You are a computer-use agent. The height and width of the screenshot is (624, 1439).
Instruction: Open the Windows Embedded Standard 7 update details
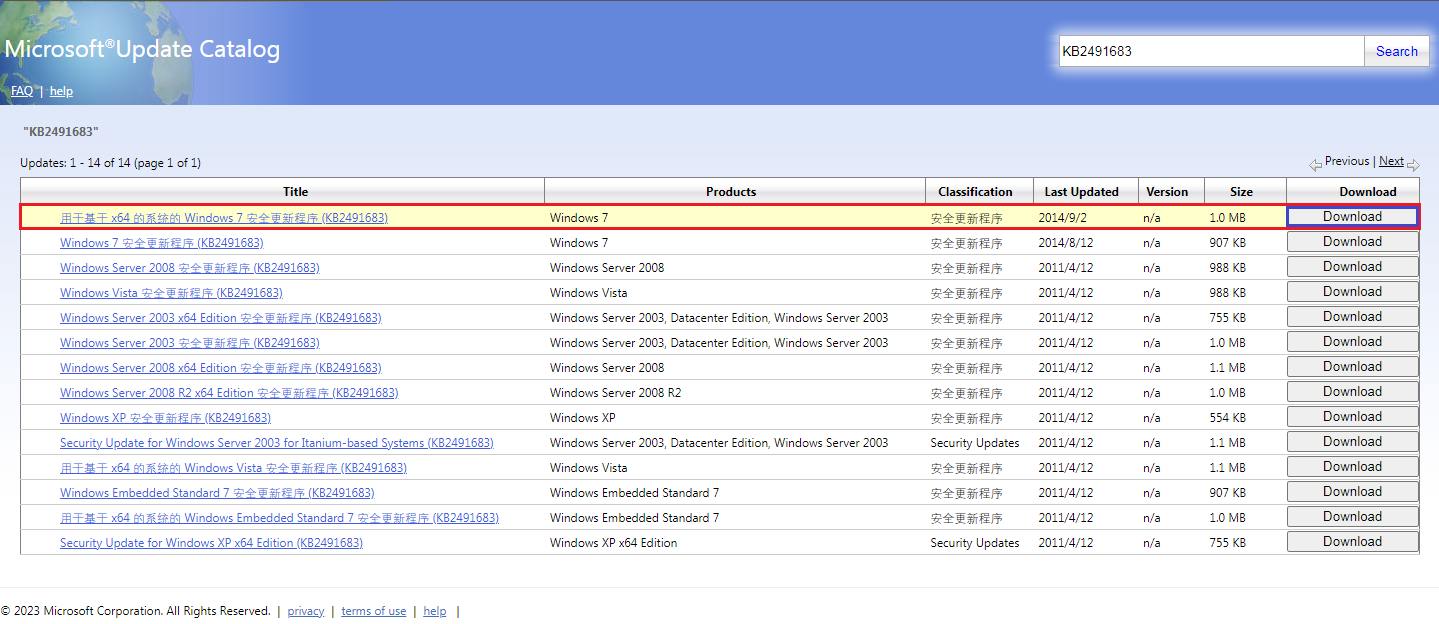[217, 492]
